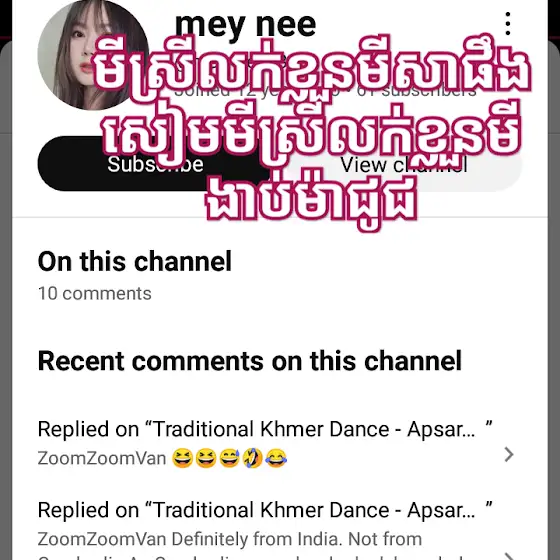Select the ZoomZoomVan Definitely from India comment
Screen dimensions: 560x560
pos(229,540)
